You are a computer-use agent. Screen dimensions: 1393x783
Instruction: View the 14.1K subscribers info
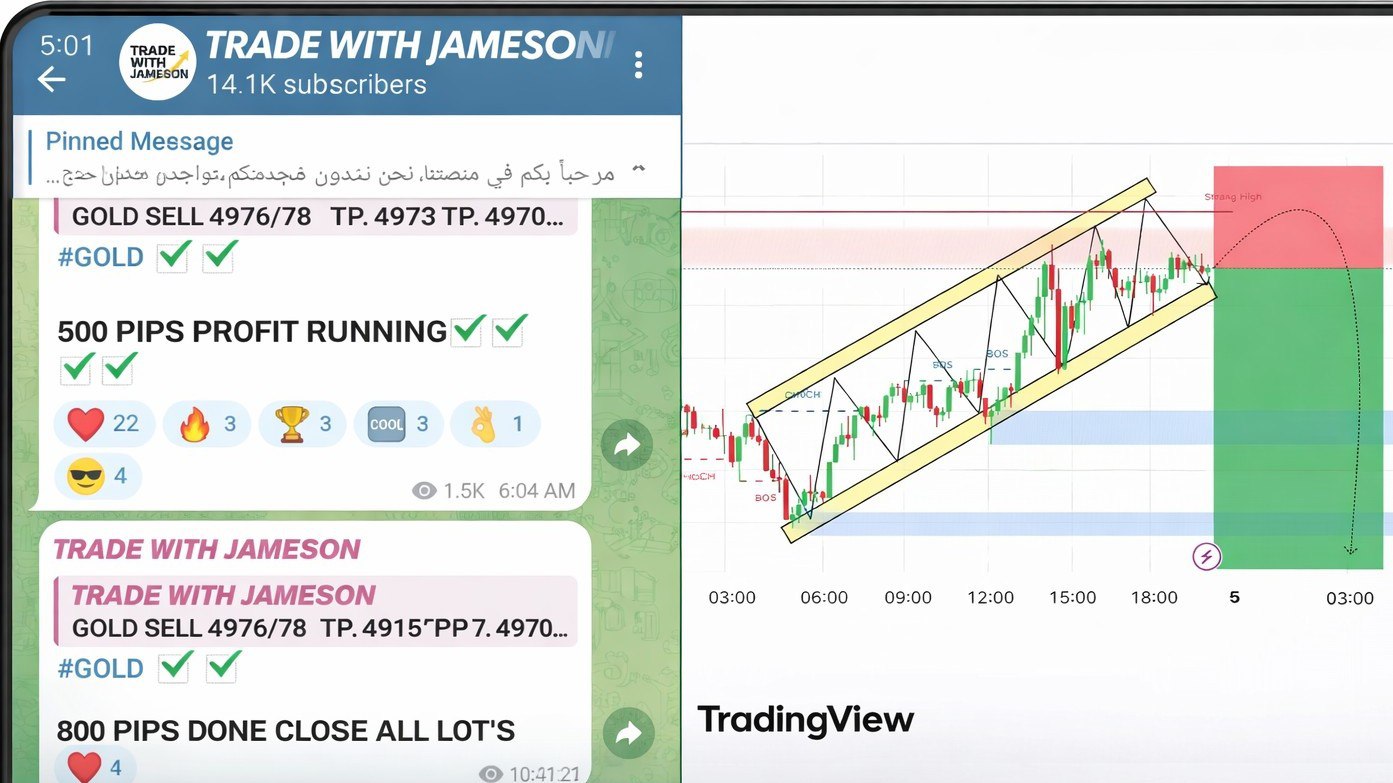tap(317, 84)
